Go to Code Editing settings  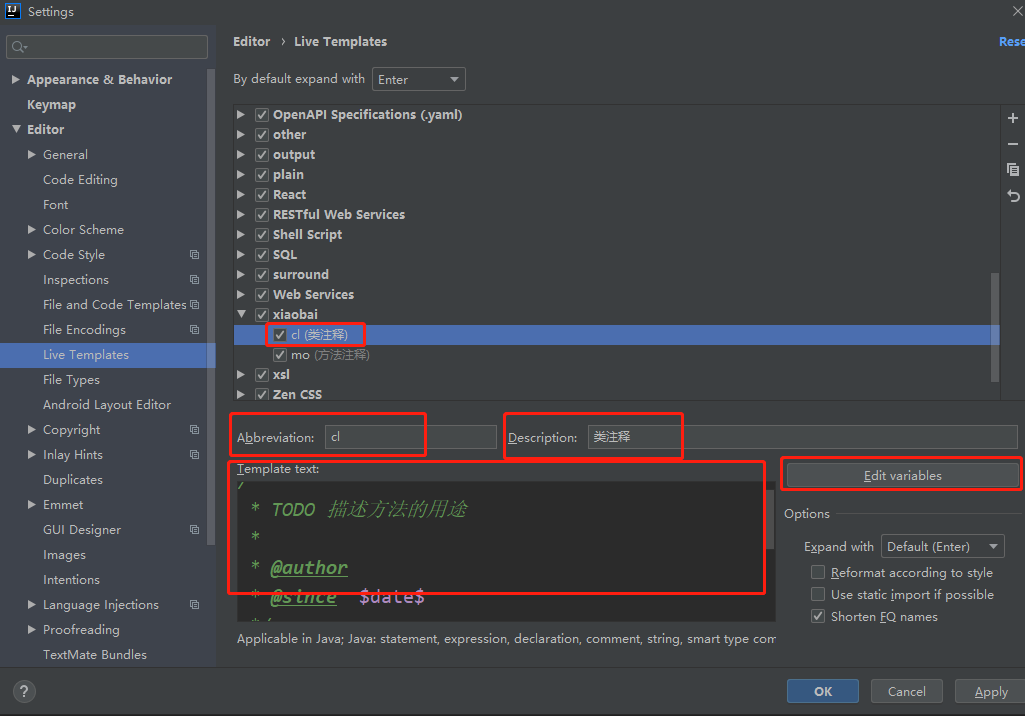(80, 180)
